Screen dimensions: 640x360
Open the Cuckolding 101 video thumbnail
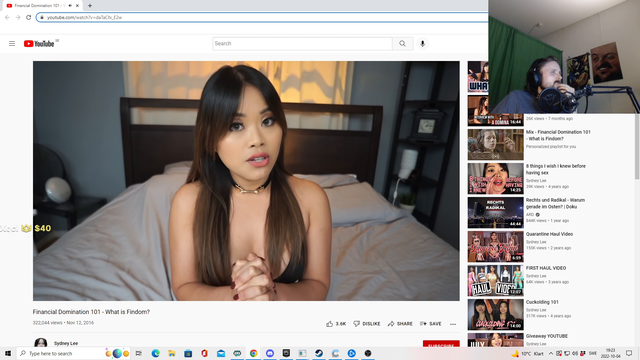pos(496,314)
